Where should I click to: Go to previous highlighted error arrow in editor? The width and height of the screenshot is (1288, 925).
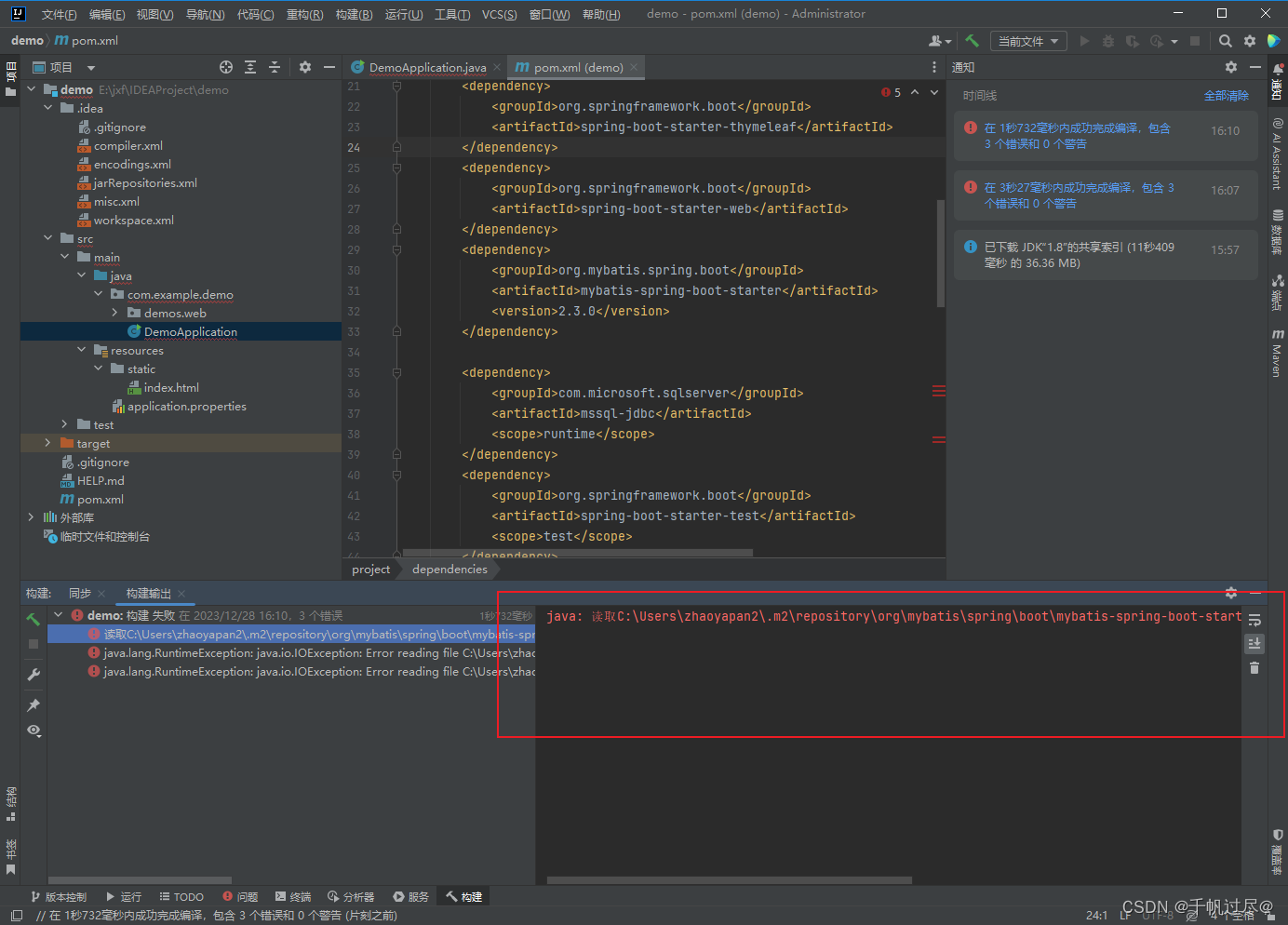pos(915,92)
